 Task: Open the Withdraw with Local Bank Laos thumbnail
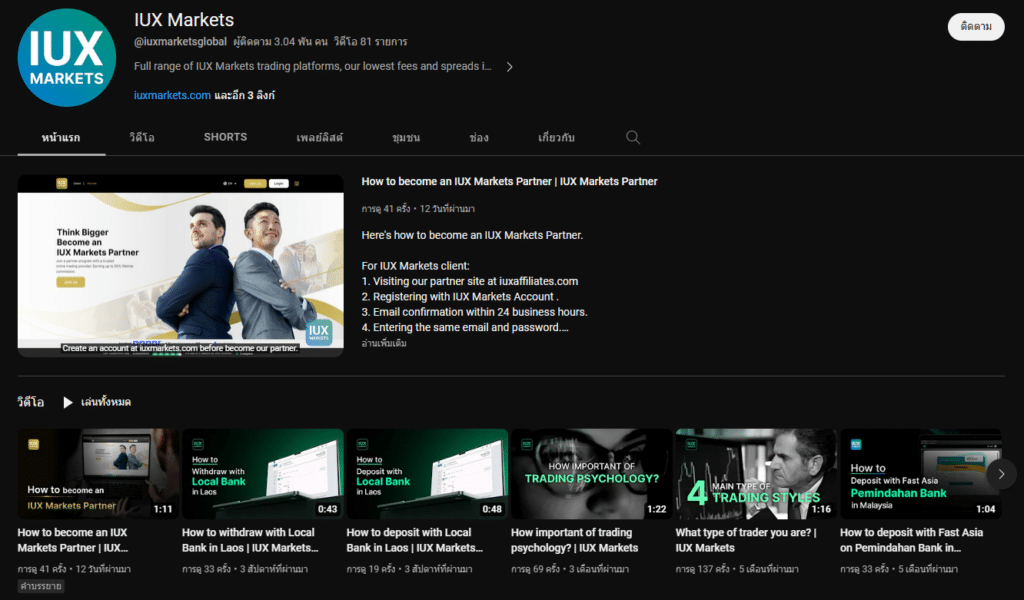pos(263,473)
